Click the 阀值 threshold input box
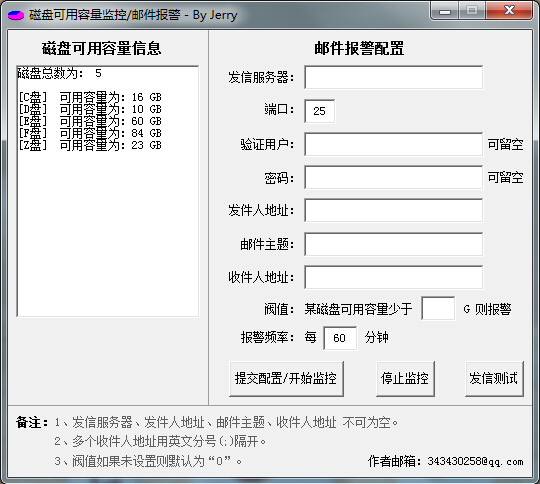Image resolution: width=540 pixels, height=484 pixels. pyautogui.click(x=438, y=308)
